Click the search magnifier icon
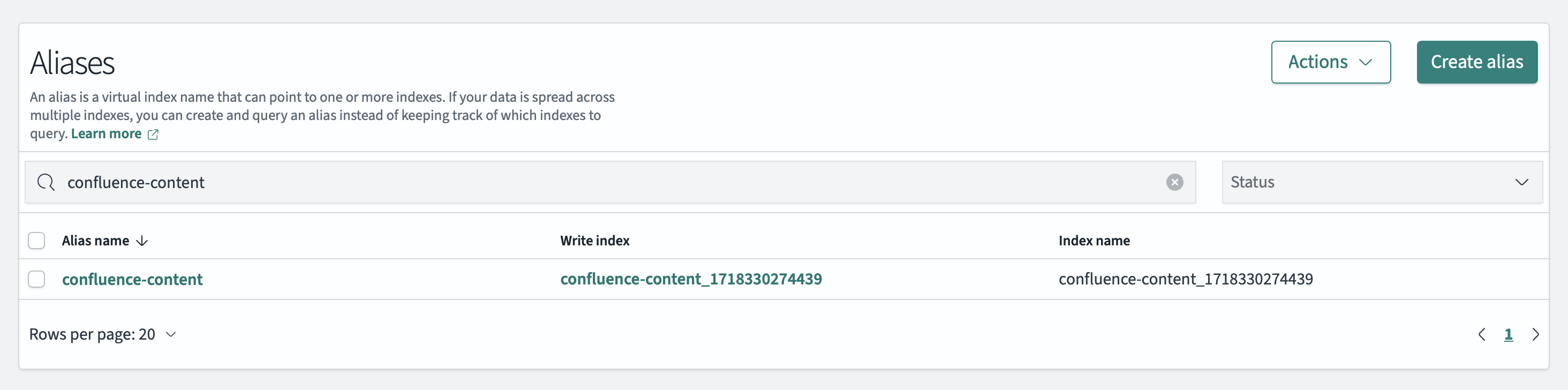 (46, 182)
